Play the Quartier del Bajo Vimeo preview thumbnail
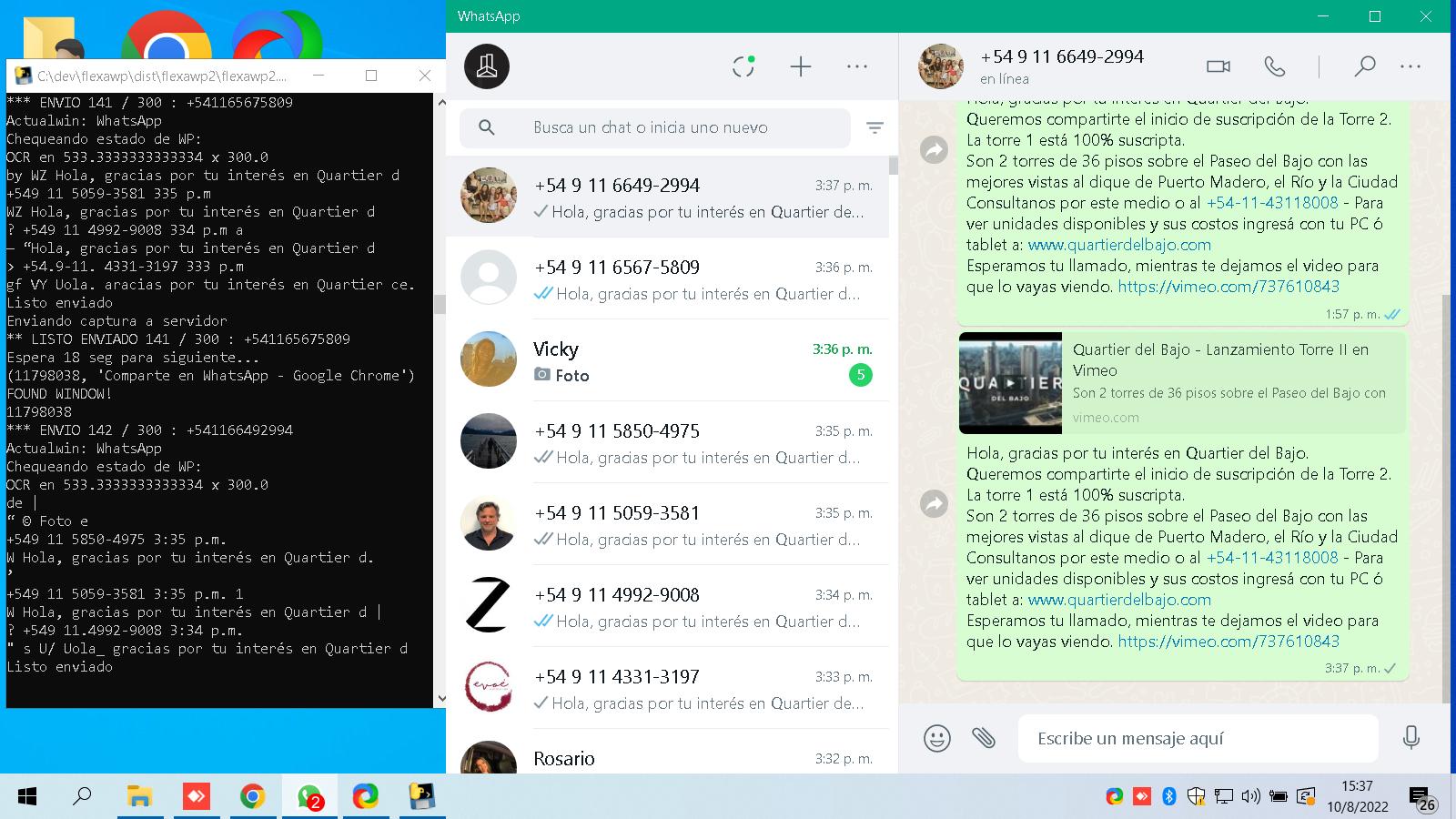 point(1010,383)
